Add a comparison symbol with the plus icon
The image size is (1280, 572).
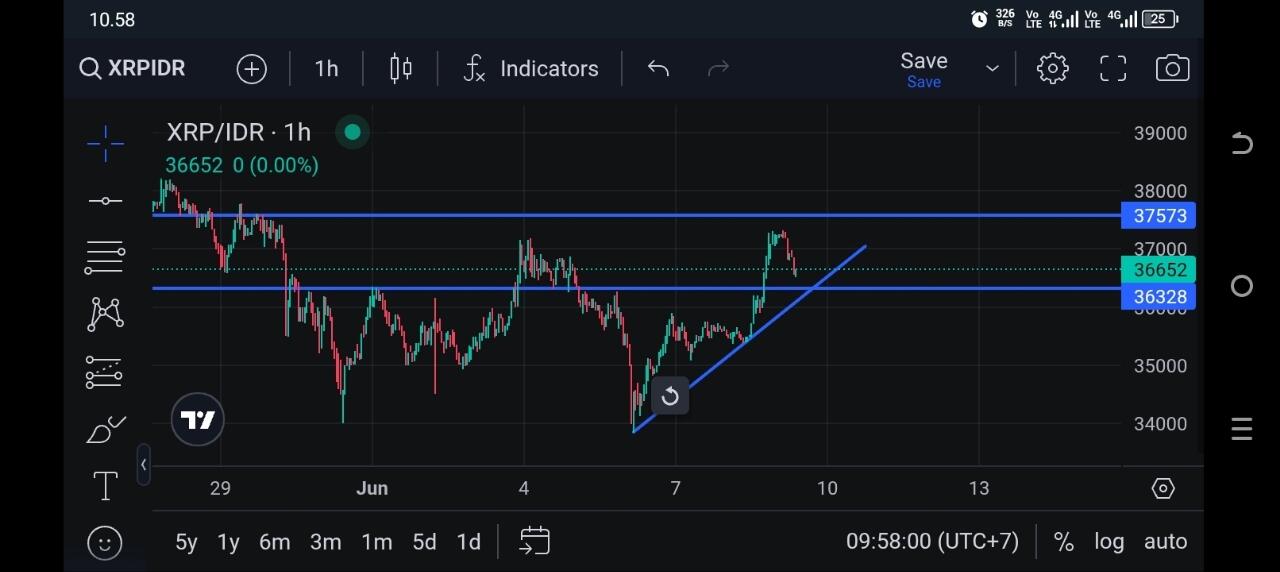pos(251,68)
